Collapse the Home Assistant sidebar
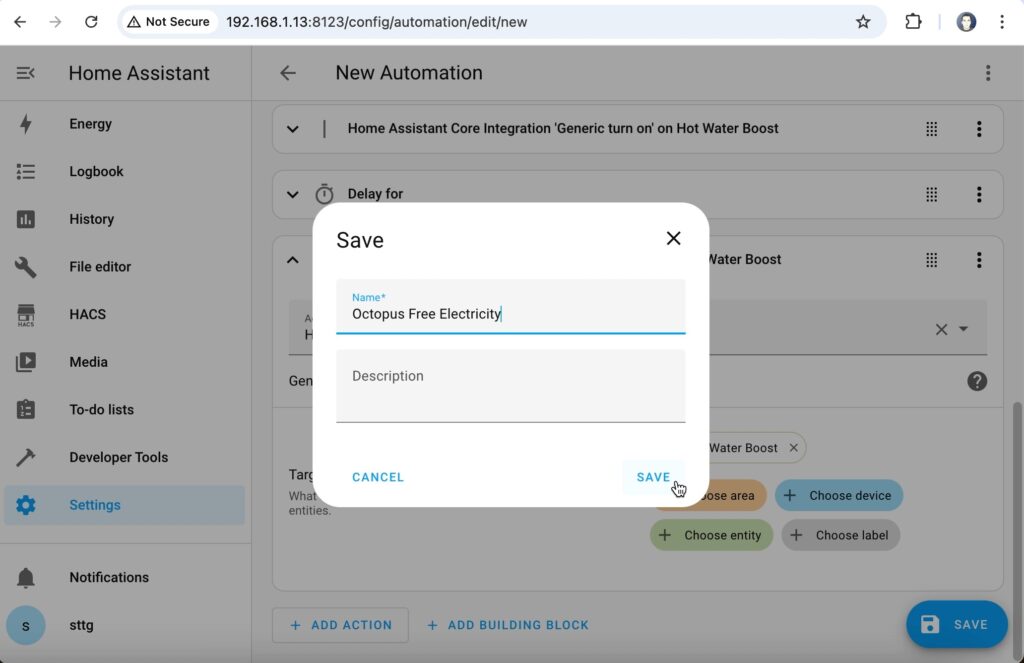The width and height of the screenshot is (1024, 663). (25, 73)
